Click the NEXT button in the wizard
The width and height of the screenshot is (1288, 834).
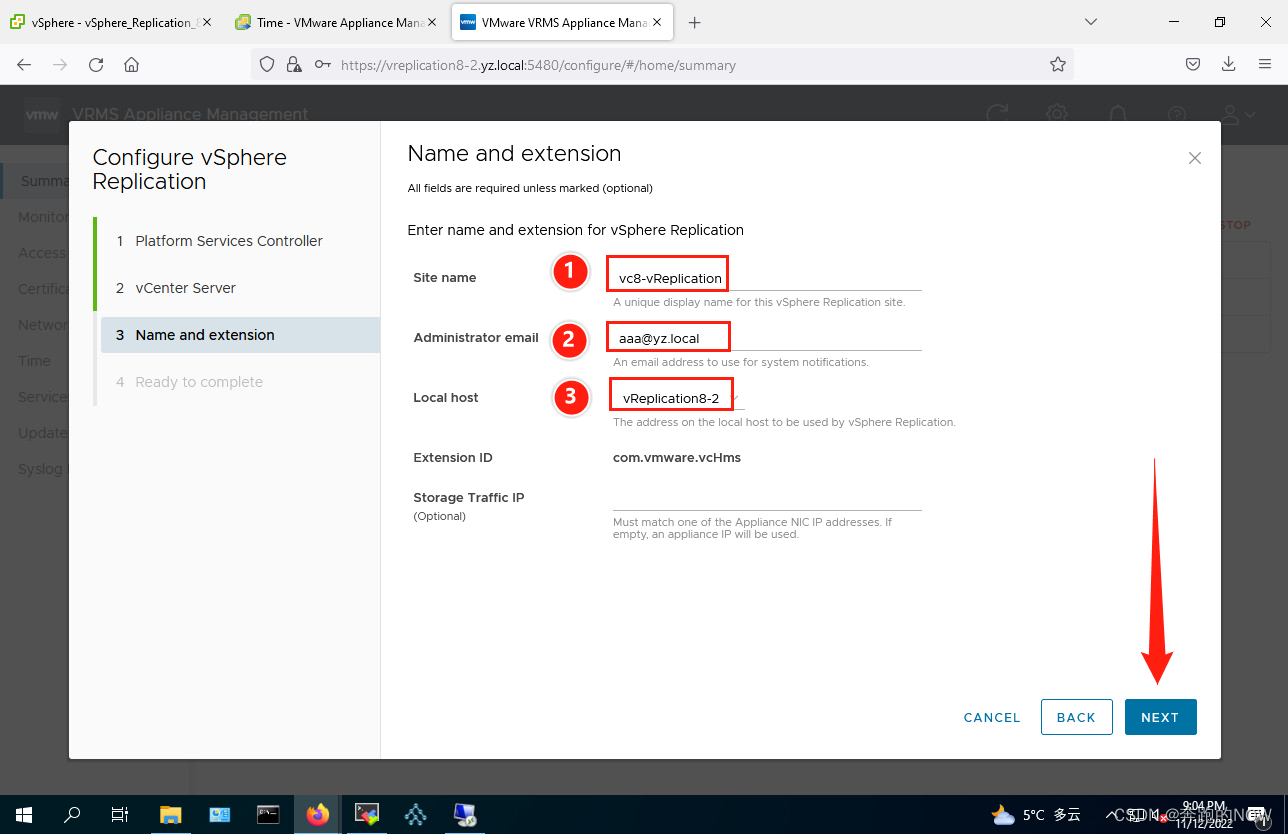1160,717
